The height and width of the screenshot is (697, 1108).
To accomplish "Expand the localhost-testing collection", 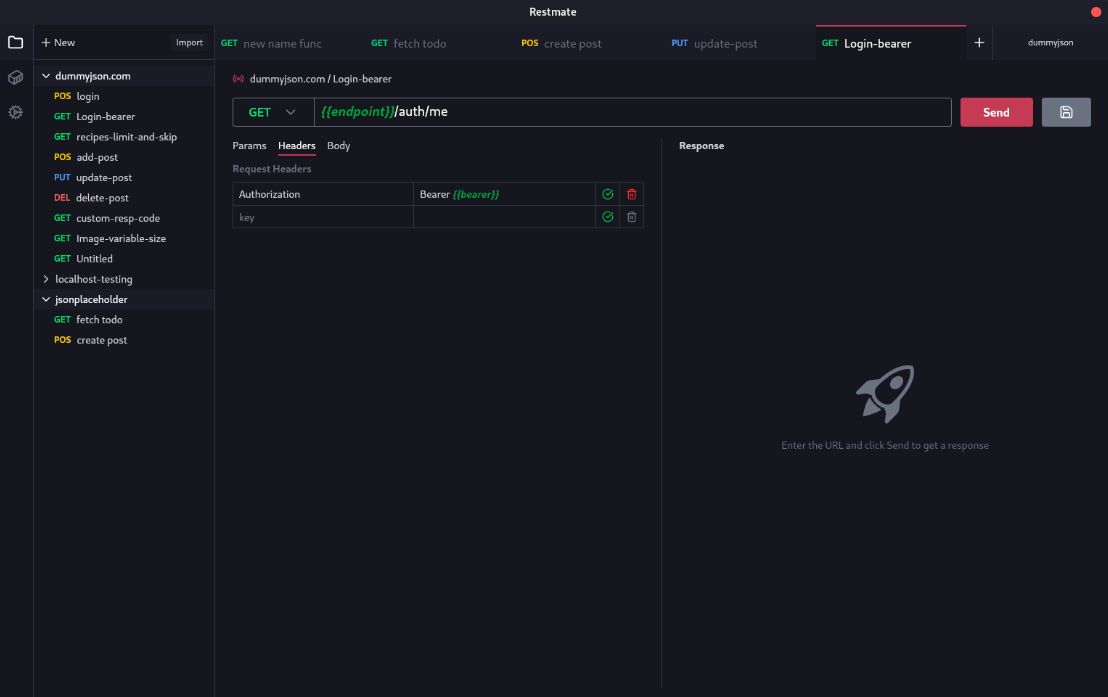I will [x=46, y=279].
